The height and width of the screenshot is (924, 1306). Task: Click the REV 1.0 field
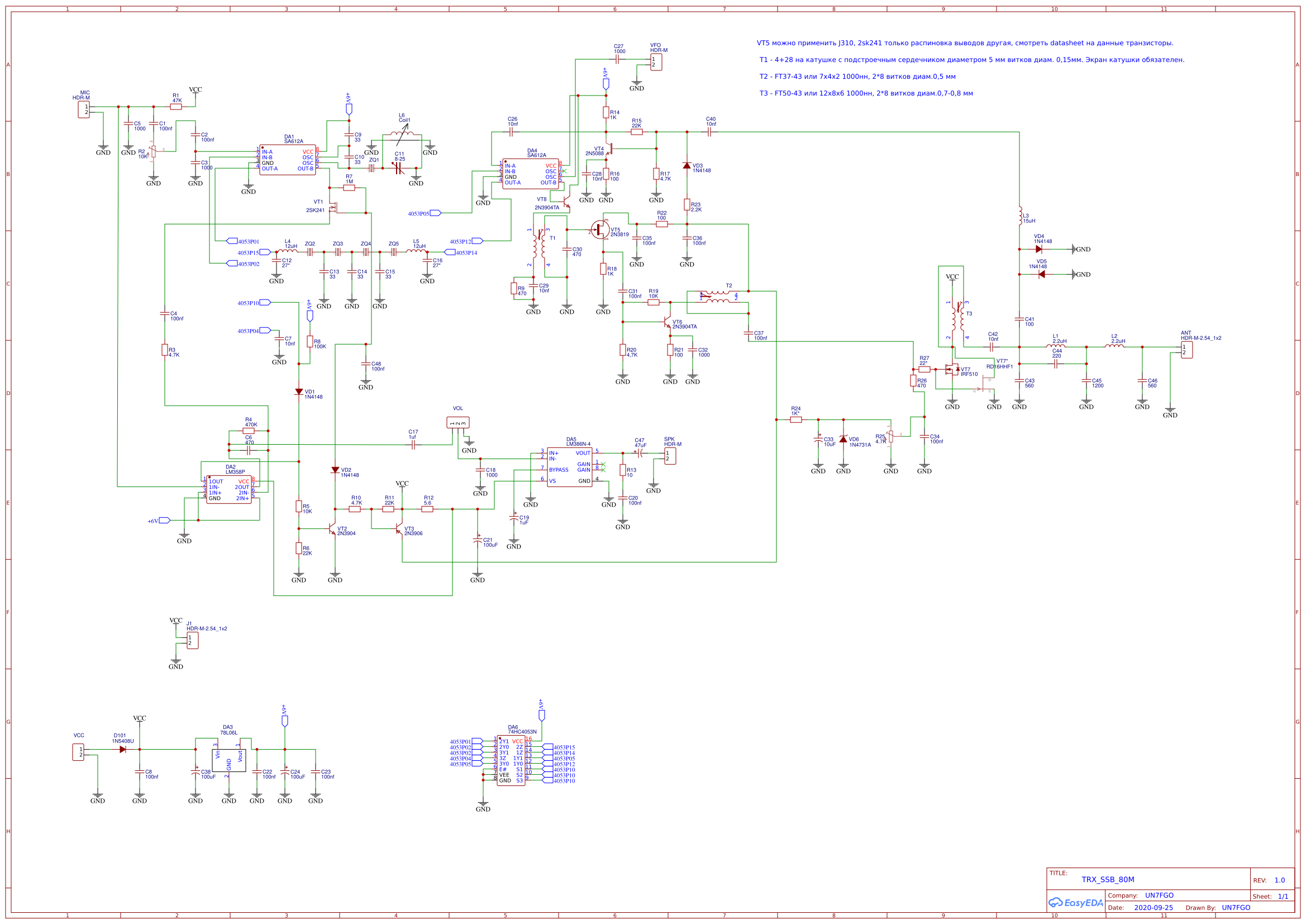(x=1279, y=880)
